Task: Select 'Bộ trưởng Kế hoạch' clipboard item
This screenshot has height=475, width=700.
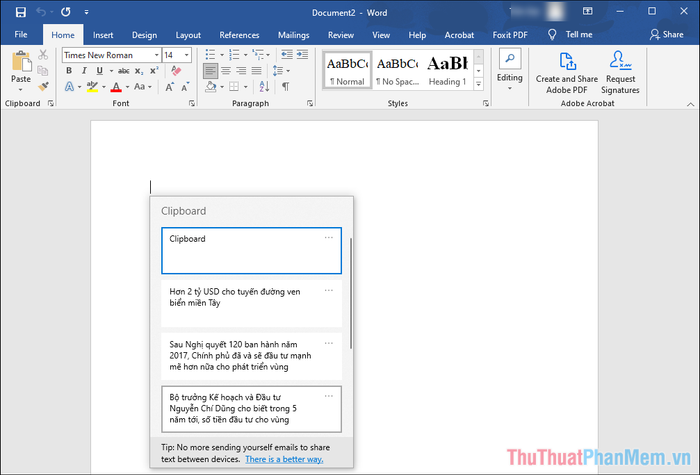Action: tap(251, 409)
